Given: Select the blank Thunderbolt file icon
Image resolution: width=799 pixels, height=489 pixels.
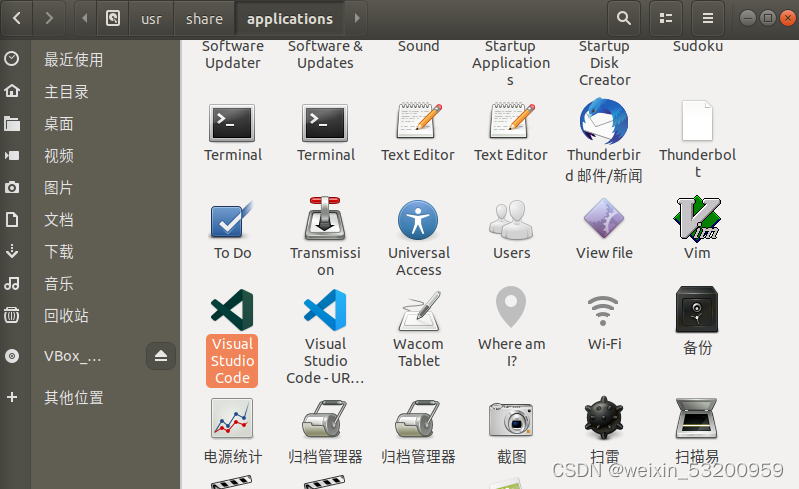Looking at the screenshot, I should coord(697,121).
